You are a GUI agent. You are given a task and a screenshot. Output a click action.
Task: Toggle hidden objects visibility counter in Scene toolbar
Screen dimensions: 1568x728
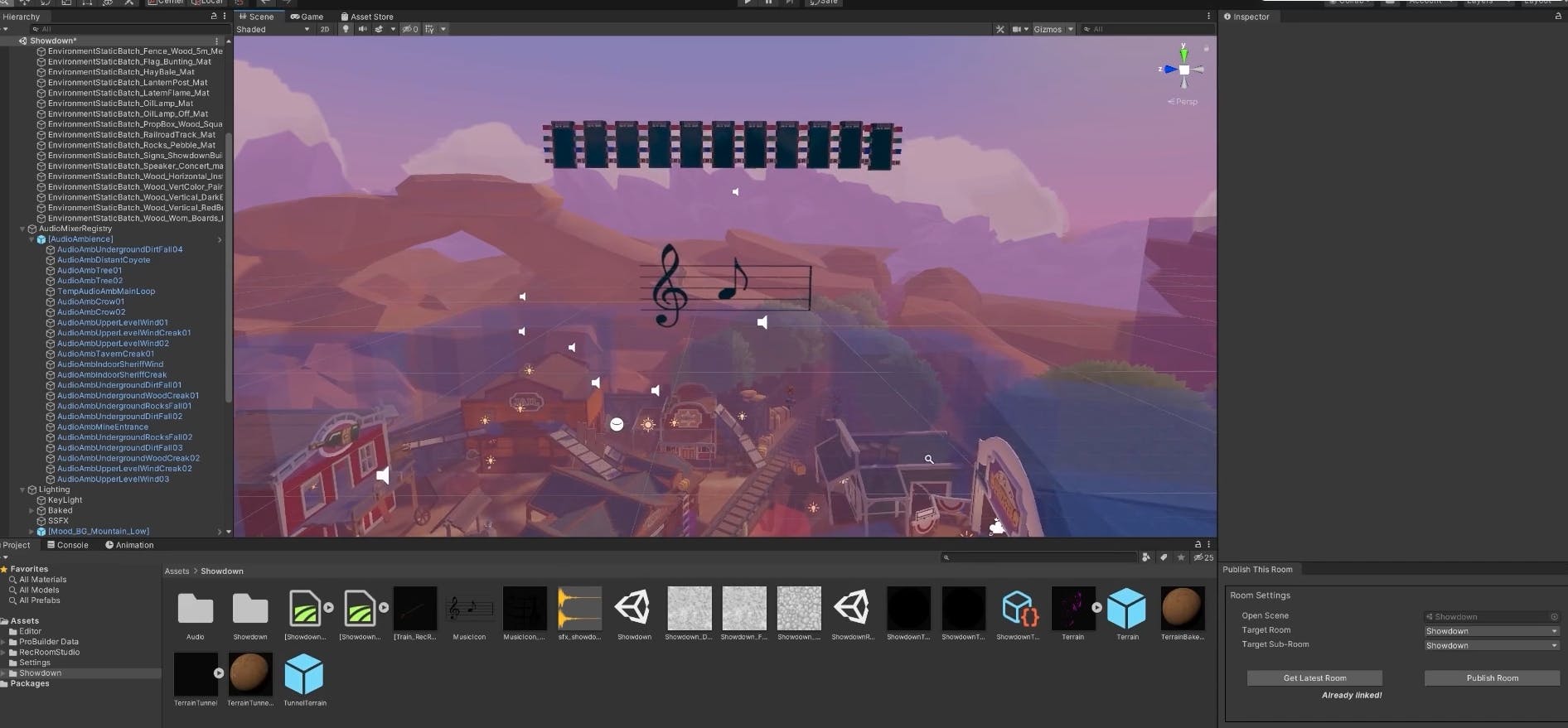pos(410,29)
